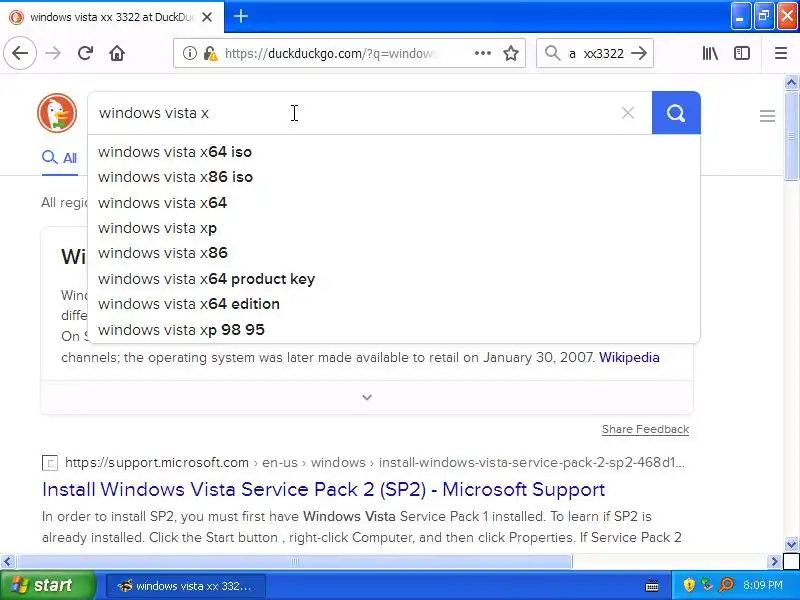Image resolution: width=800 pixels, height=600 pixels.
Task: Open 'Install Windows Vista Service Pack 2' result
Action: pos(323,489)
